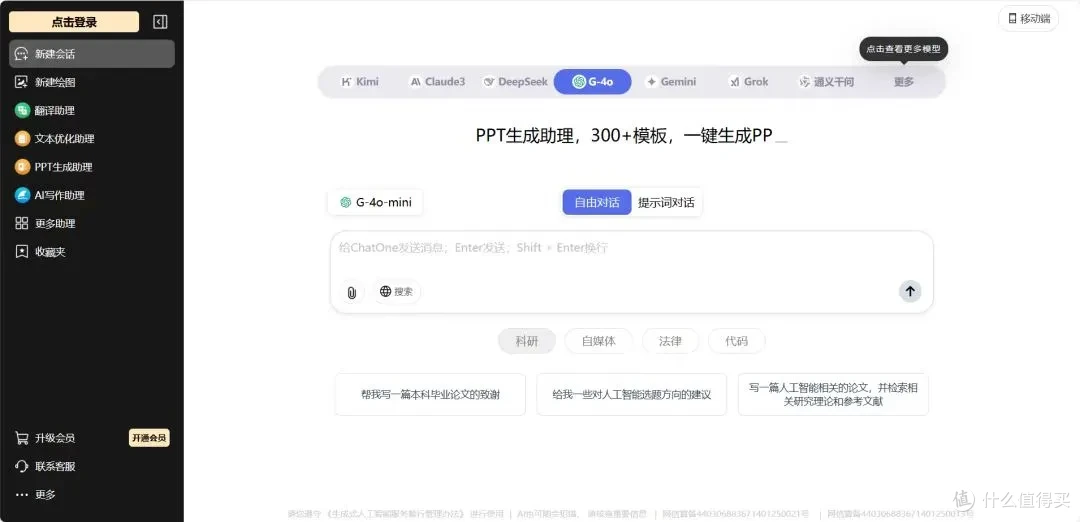Toggle the 搜索 web search button
This screenshot has width=1080, height=522.
tap(397, 291)
